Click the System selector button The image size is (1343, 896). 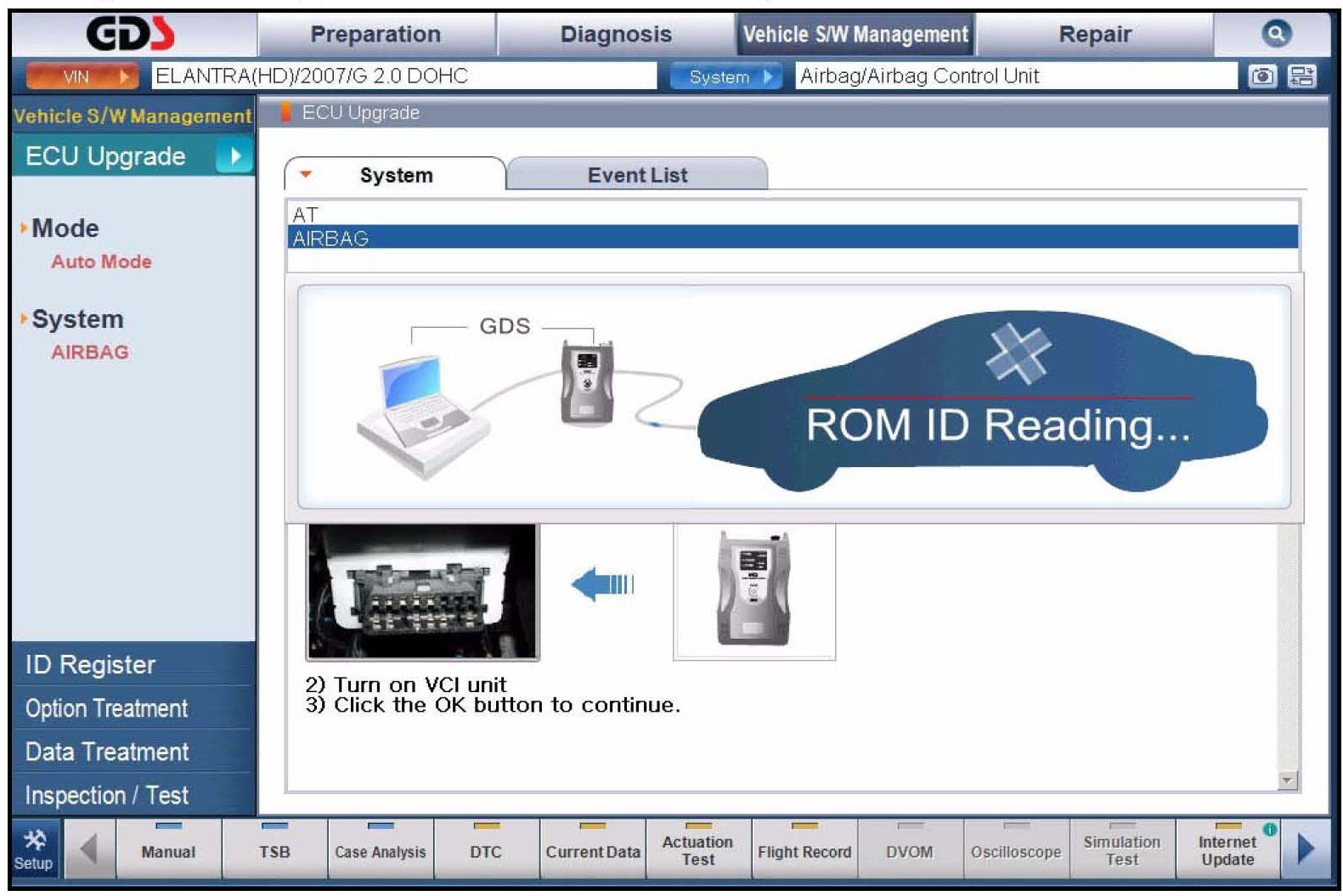pos(726,76)
